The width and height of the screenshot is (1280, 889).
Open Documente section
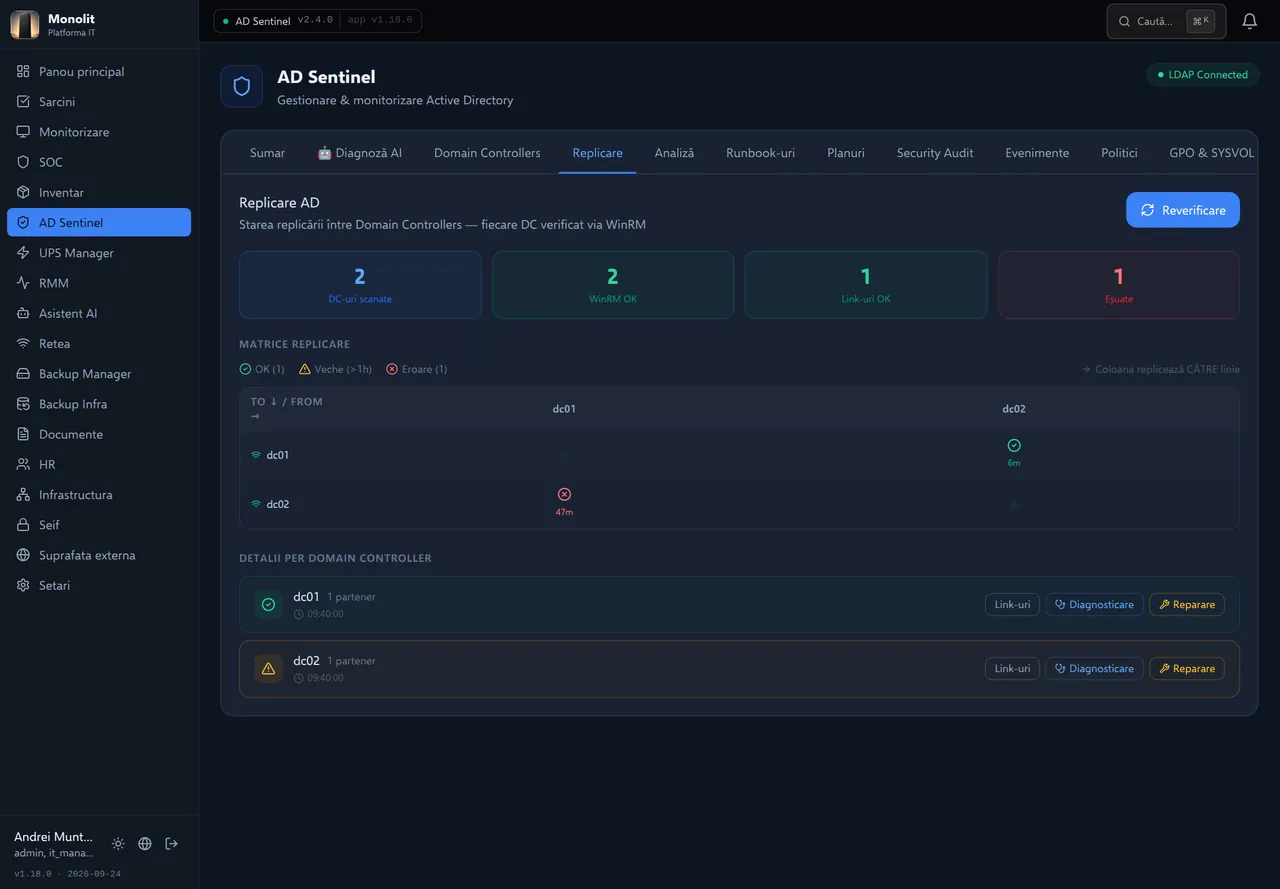point(98,434)
